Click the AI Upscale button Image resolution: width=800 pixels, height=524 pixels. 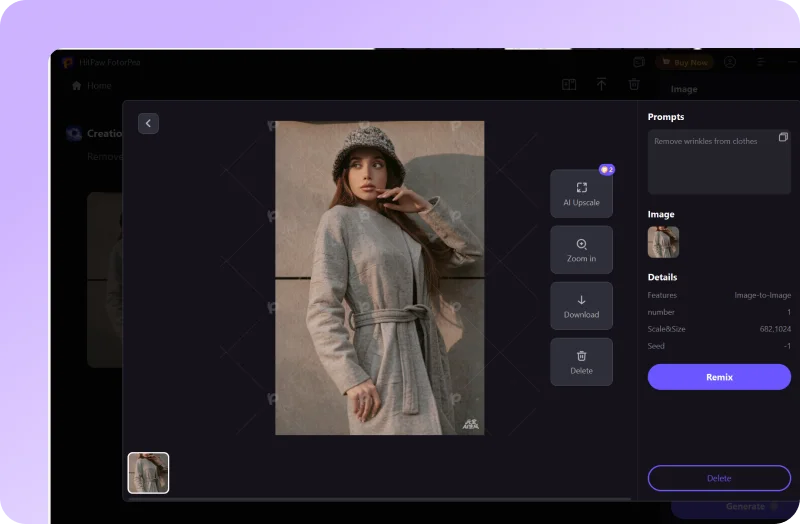581,194
